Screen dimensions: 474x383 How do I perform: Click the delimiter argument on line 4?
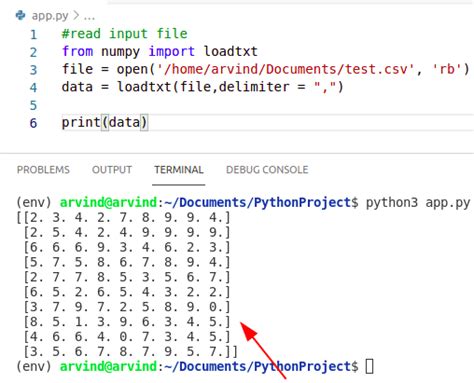point(254,87)
